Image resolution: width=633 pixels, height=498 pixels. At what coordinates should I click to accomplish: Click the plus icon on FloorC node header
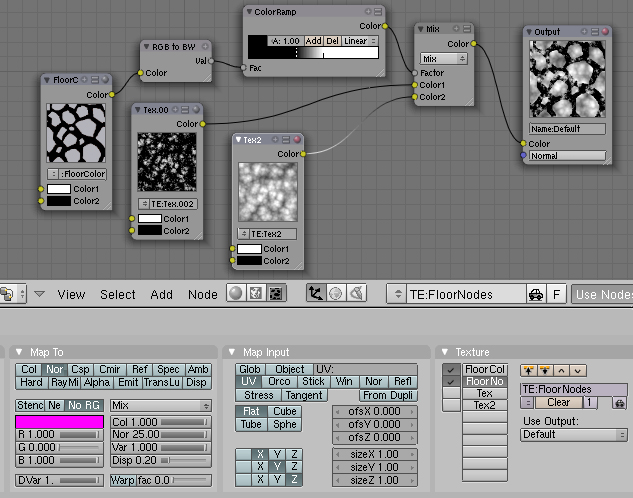tap(84, 80)
